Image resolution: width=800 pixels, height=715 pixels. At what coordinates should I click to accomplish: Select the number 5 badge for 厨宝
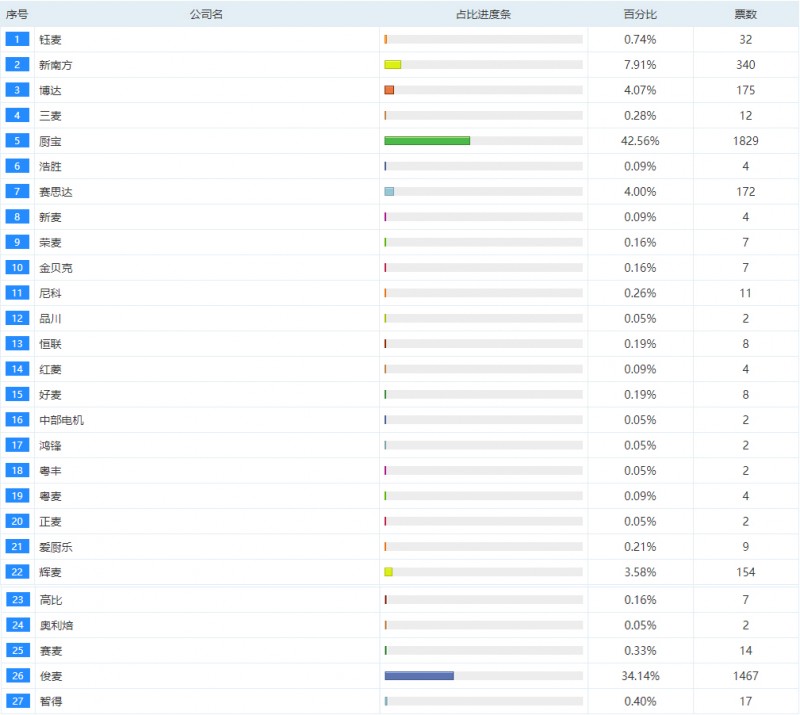point(17,140)
